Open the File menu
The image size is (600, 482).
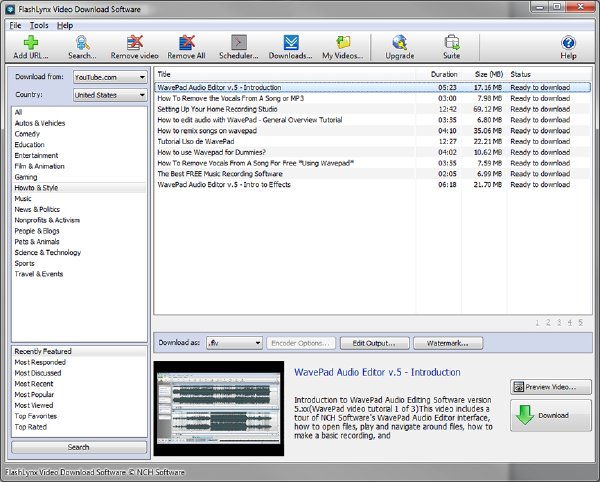point(15,25)
